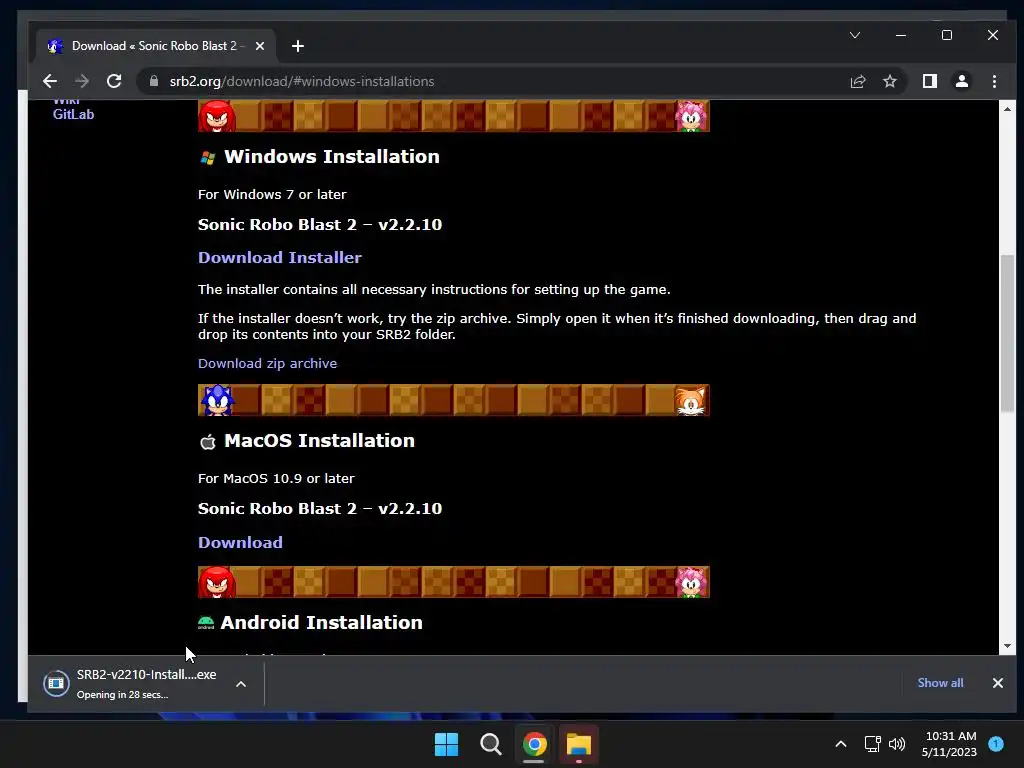Open the Chrome profile menu

click(962, 81)
